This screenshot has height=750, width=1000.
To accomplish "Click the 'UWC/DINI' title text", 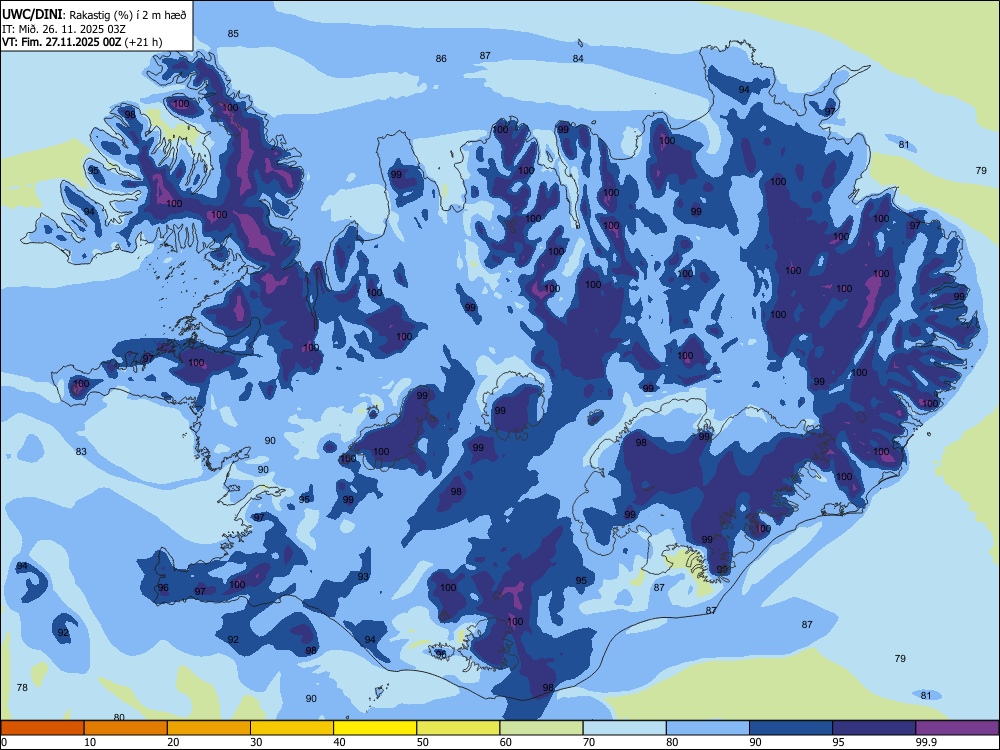I will (32, 15).
